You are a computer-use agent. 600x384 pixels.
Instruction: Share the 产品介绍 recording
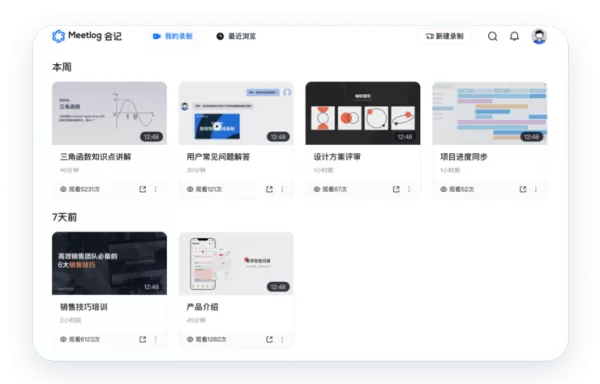(x=269, y=339)
